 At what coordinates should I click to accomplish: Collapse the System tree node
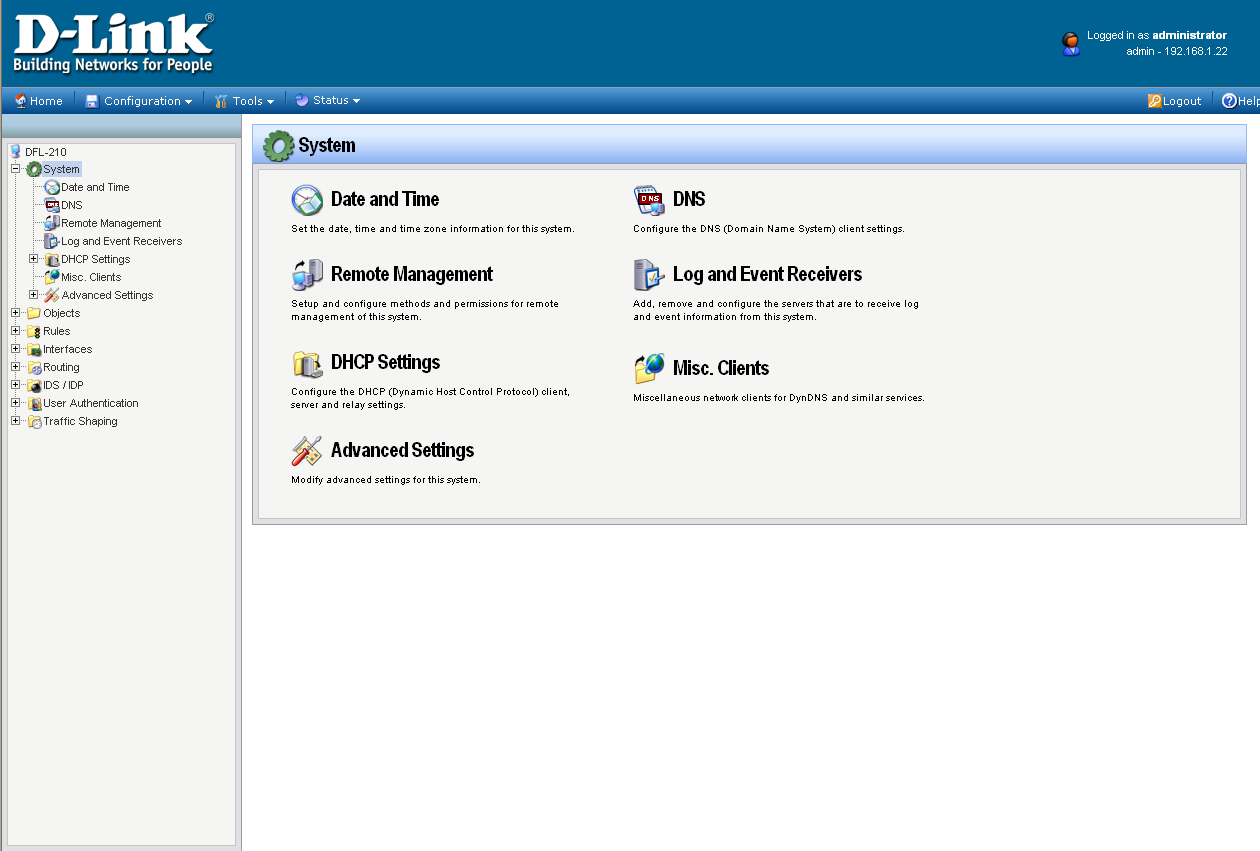click(16, 169)
